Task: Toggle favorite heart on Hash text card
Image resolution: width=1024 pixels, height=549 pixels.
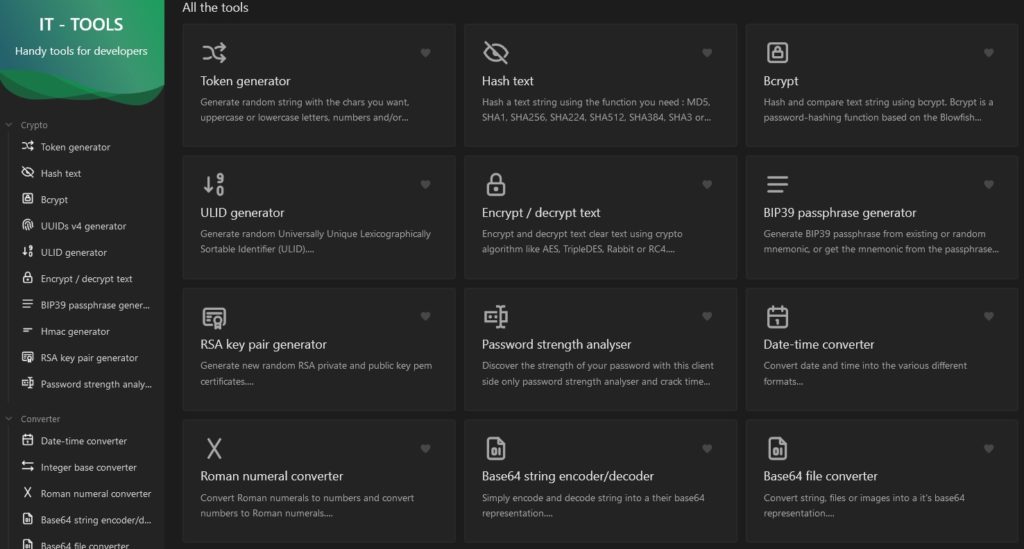Action: 707,53
